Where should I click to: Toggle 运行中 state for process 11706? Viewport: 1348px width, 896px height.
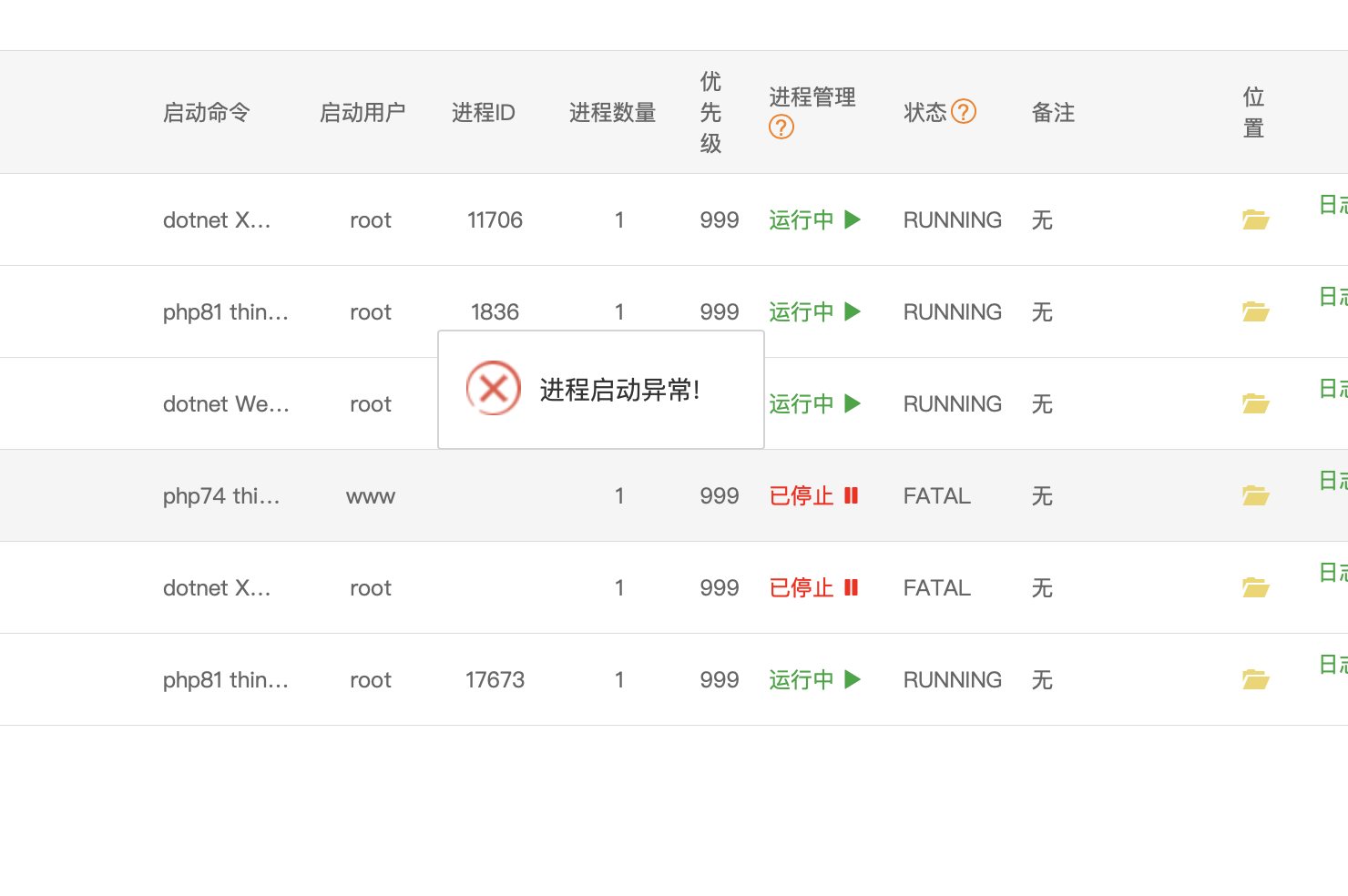pos(814,219)
